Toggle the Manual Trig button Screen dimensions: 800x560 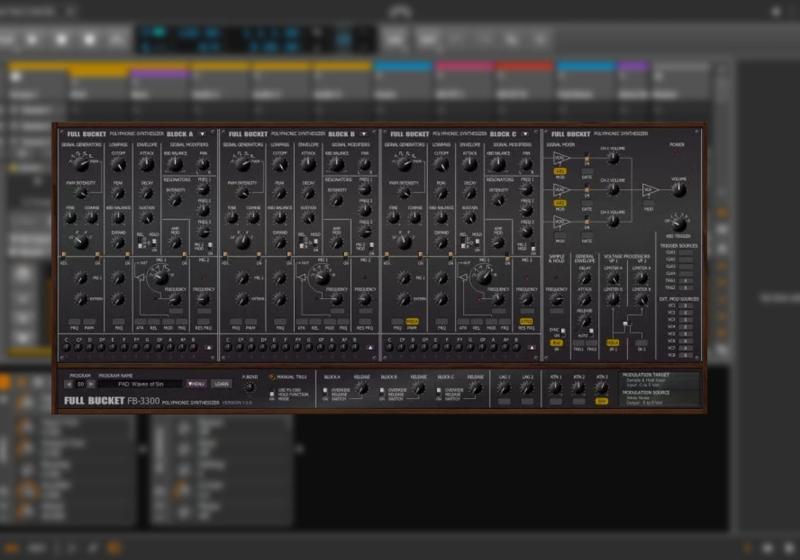pos(271,377)
